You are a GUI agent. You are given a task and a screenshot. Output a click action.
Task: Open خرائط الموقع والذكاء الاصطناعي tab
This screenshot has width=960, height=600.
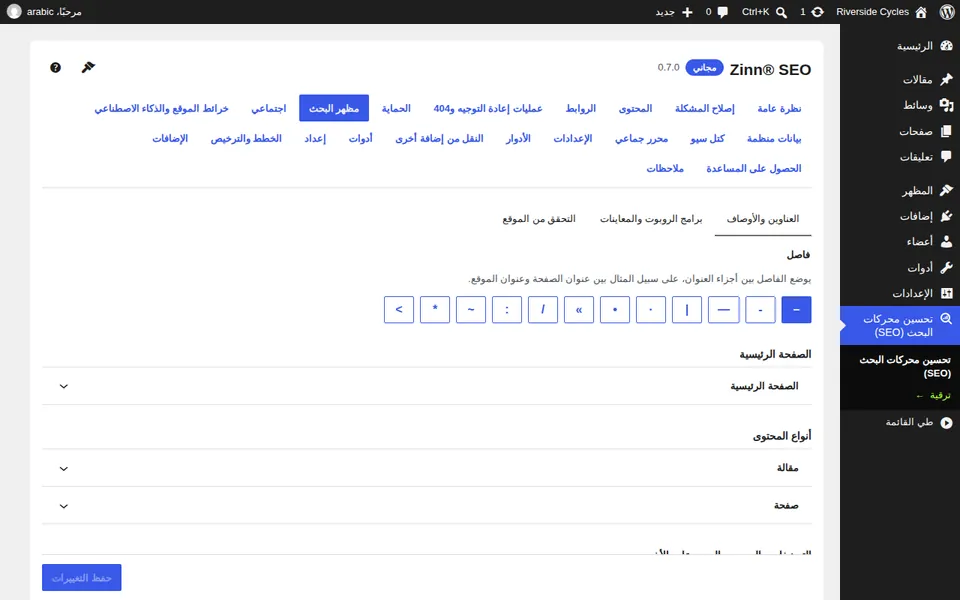pyautogui.click(x=161, y=108)
